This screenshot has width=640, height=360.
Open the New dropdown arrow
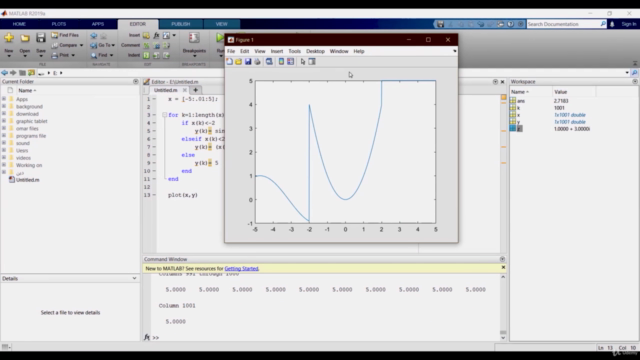tap(9, 56)
